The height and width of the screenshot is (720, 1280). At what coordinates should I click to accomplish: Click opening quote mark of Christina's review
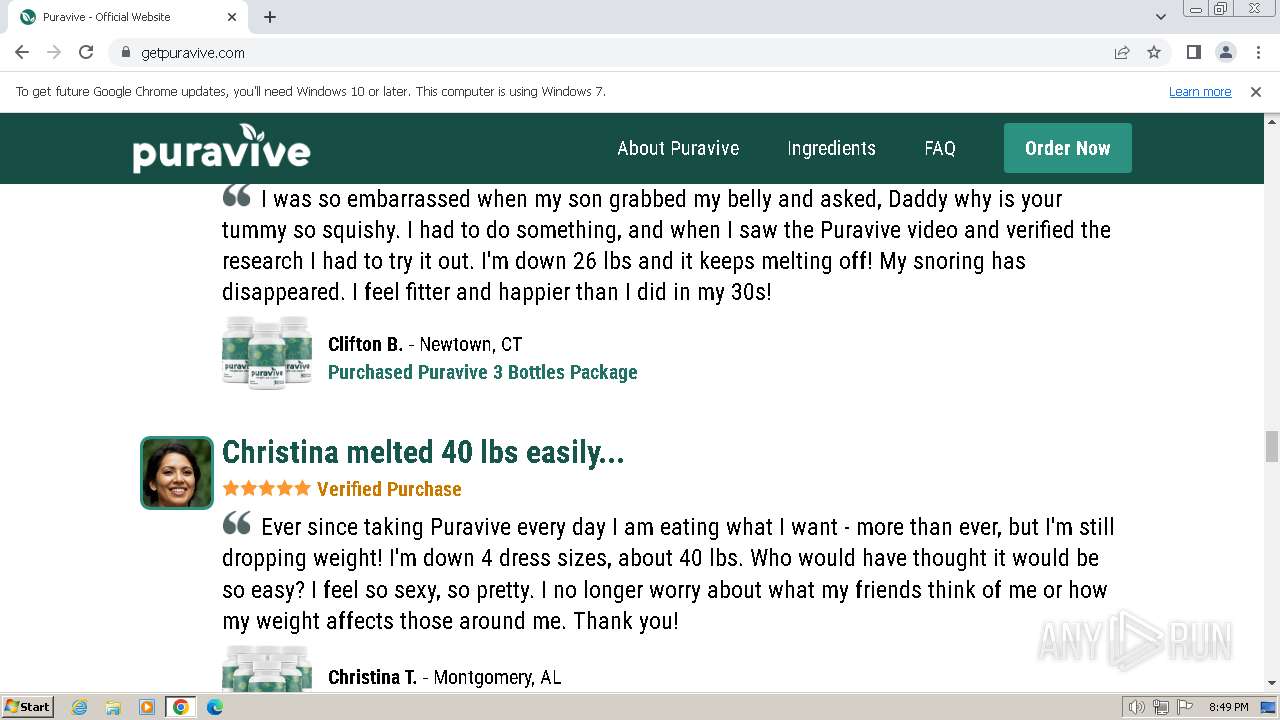237,523
